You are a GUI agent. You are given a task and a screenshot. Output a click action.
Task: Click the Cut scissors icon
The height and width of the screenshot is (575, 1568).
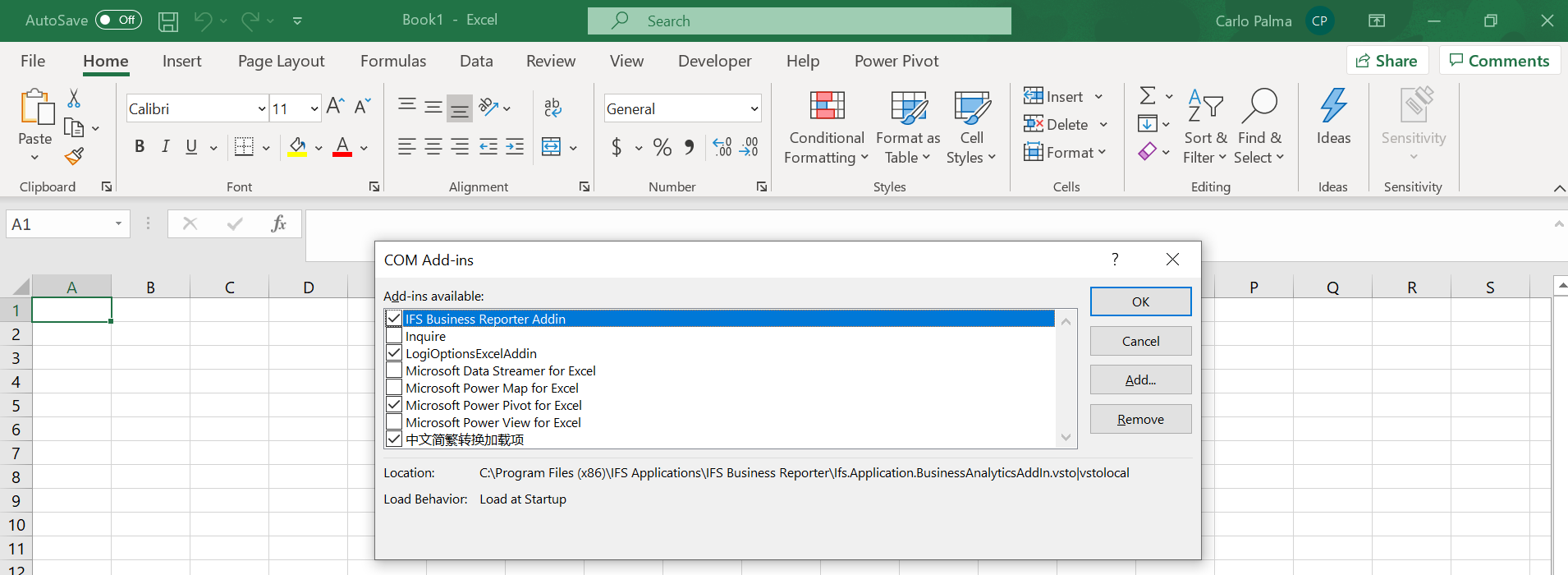click(74, 99)
